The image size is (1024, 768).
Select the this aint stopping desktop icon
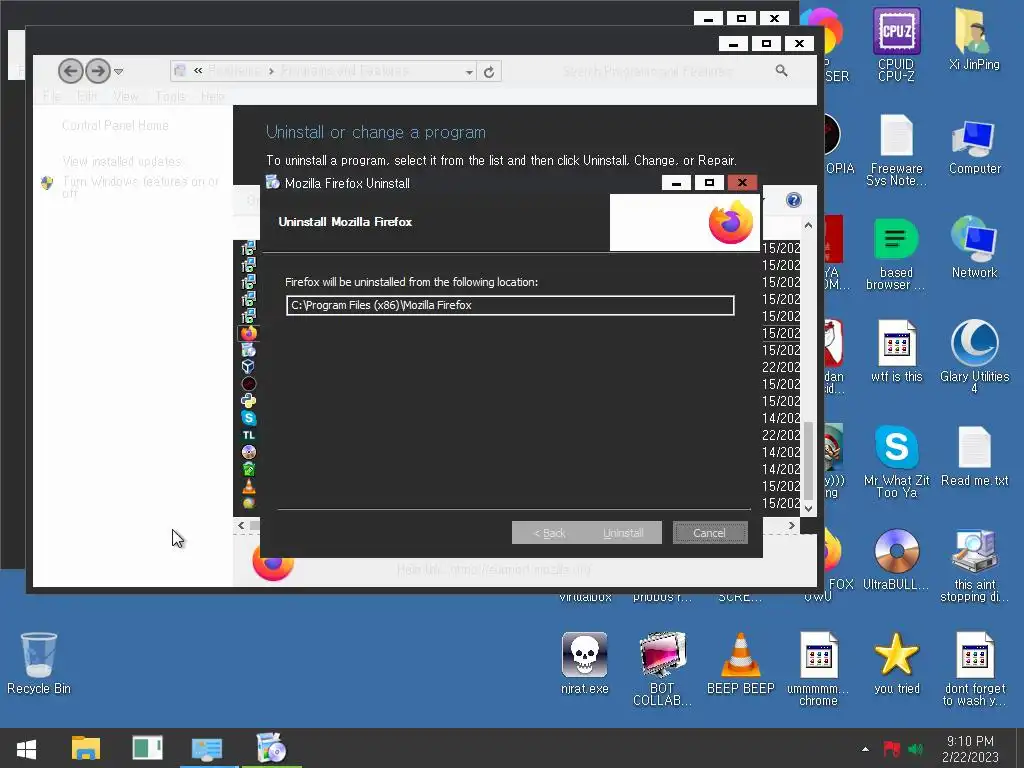974,566
